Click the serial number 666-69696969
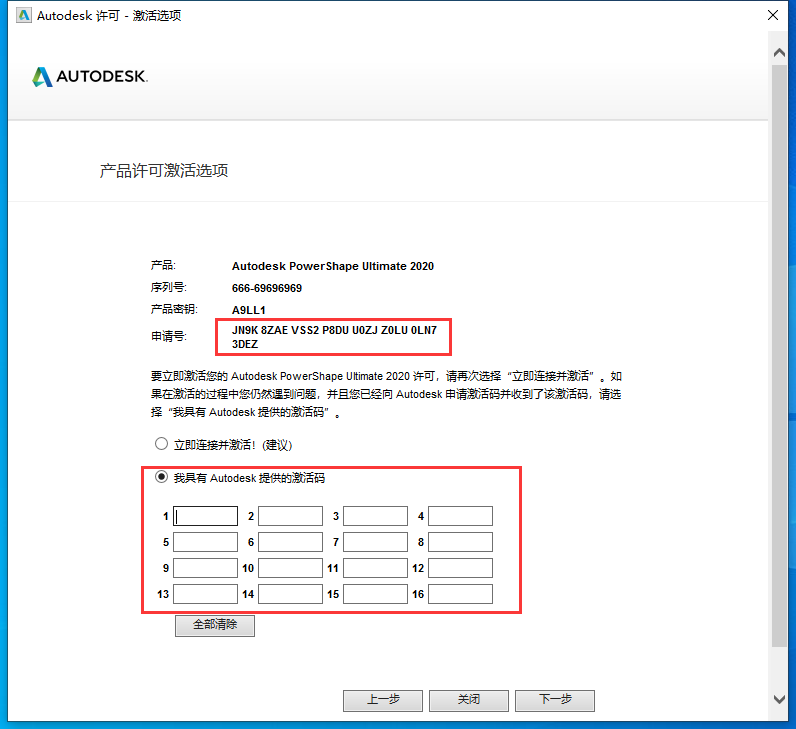796x729 pixels. 267,288
